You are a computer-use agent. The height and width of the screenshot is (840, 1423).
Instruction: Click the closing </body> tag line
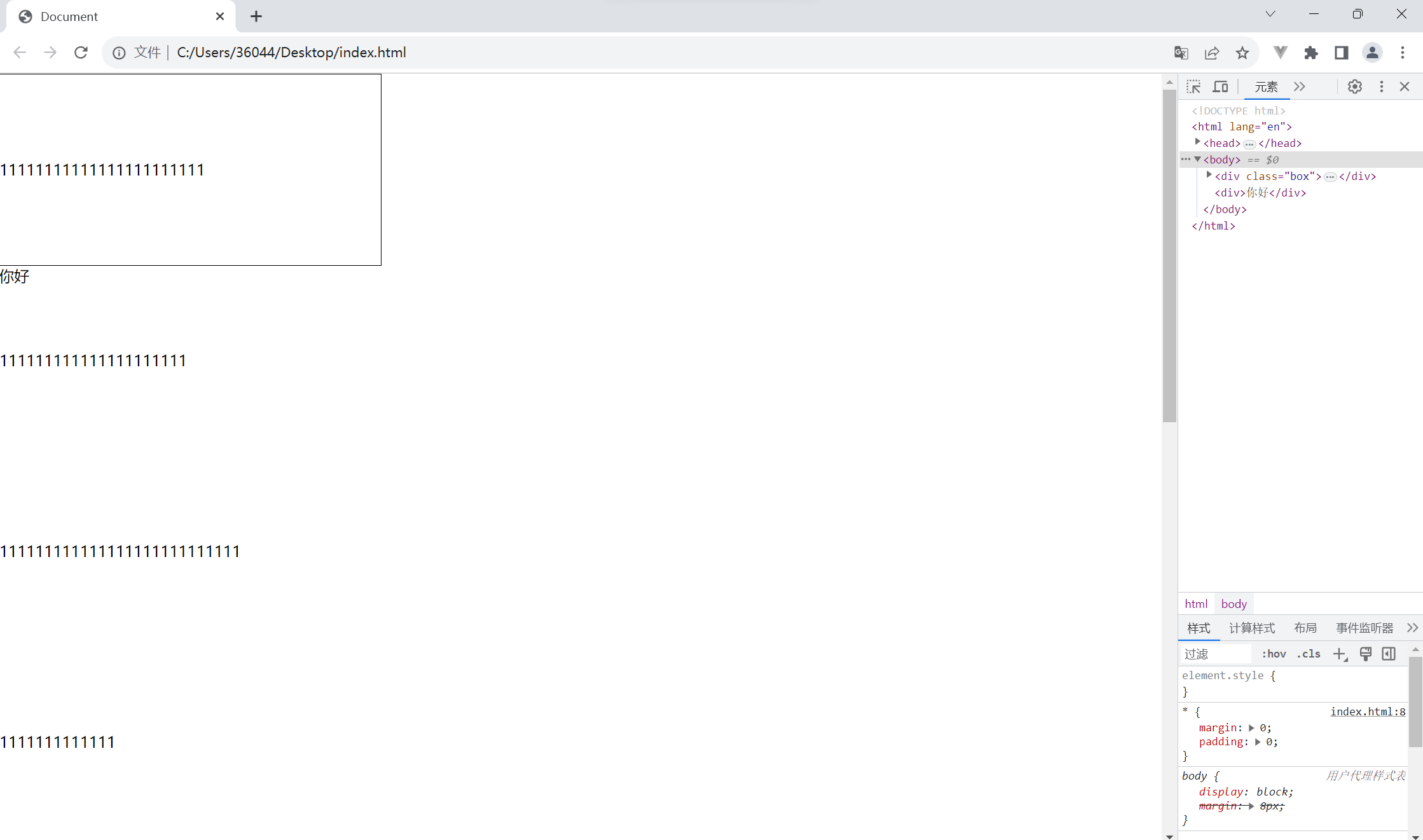[1225, 209]
